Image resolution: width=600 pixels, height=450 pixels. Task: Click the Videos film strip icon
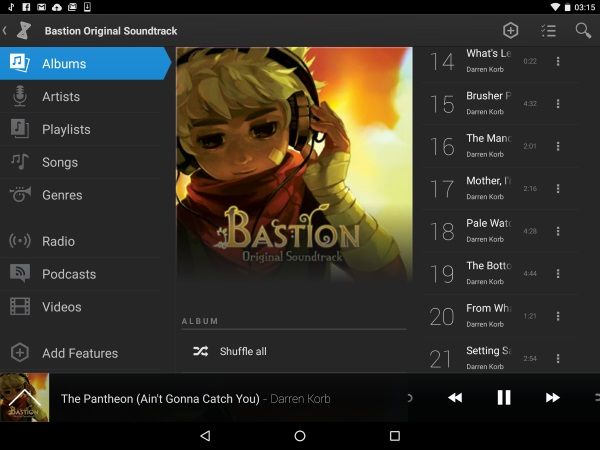click(20, 307)
